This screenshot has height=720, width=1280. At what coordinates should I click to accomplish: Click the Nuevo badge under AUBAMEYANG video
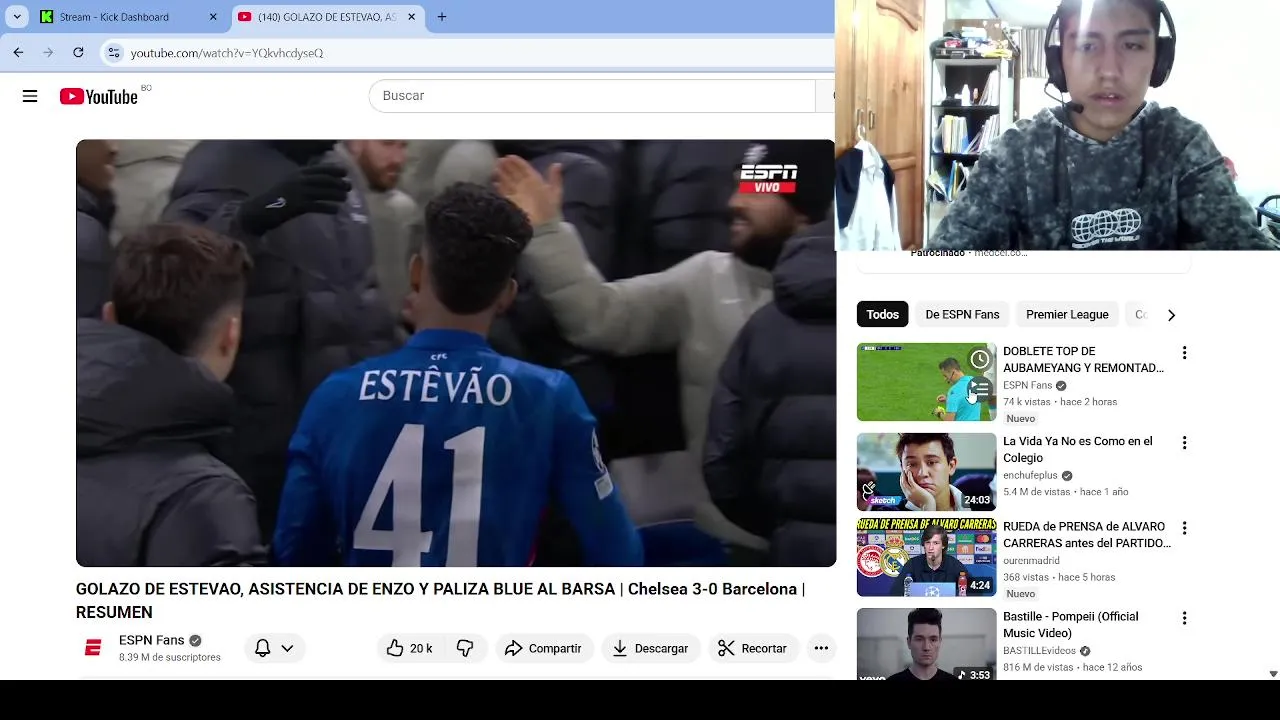(x=1021, y=419)
